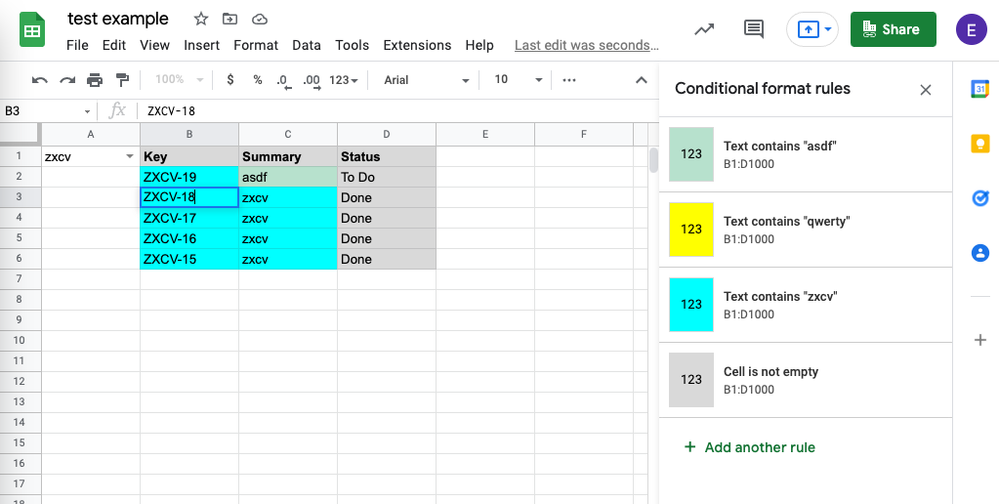Star the test example document

click(201, 19)
